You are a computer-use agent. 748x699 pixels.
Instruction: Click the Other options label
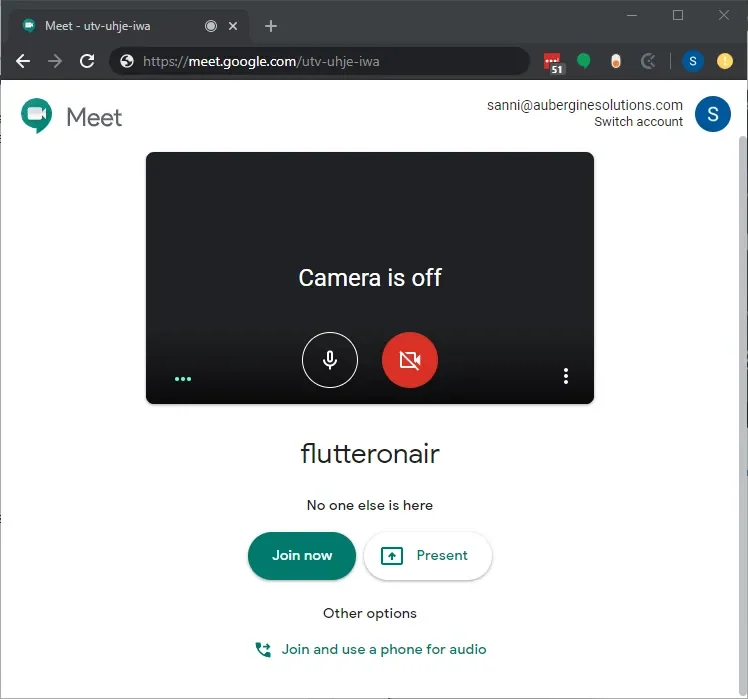pyautogui.click(x=370, y=613)
